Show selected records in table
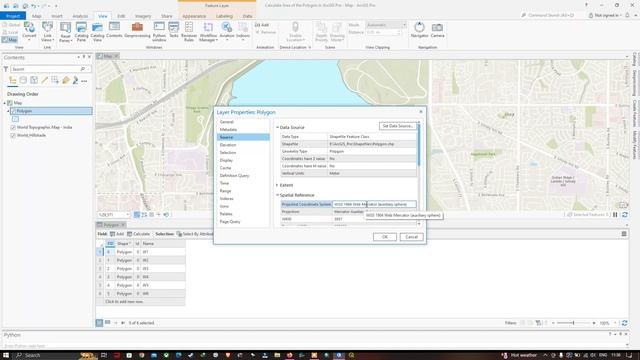Screen dimensions: 640x360 (x=107, y=323)
